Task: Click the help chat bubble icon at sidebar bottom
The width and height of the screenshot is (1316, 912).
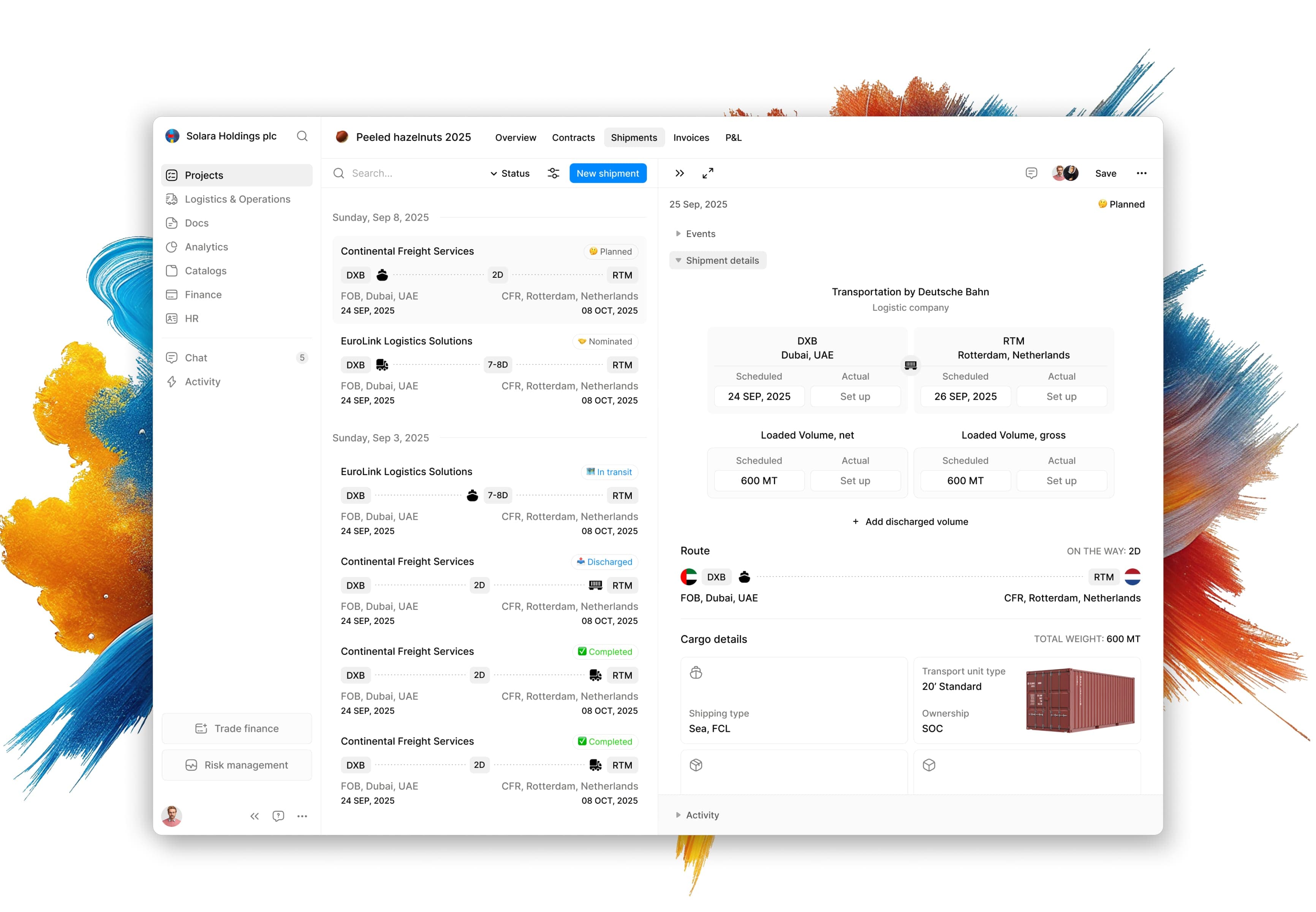Action: [278, 816]
